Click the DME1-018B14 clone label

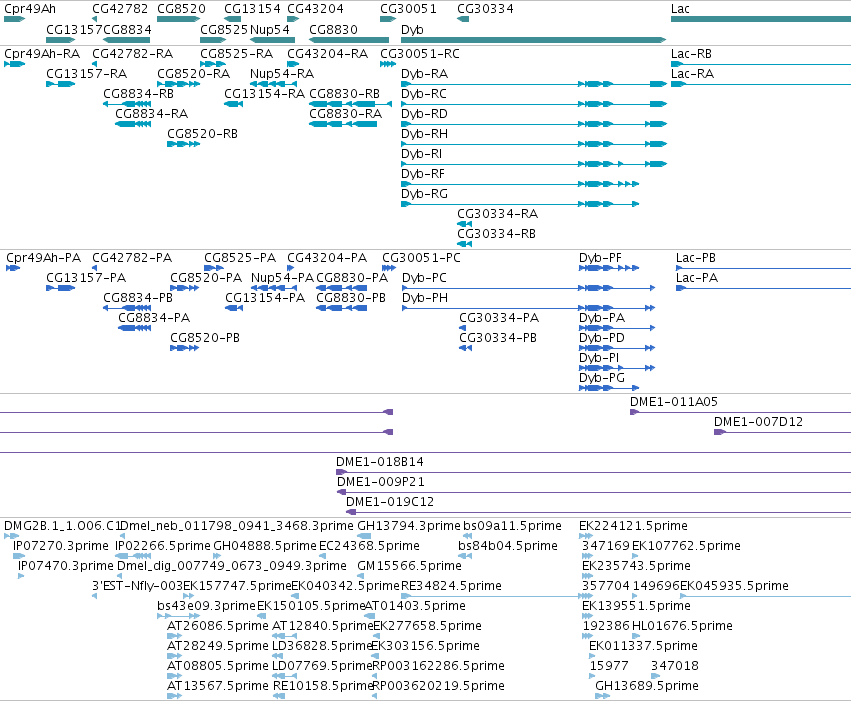380,462
